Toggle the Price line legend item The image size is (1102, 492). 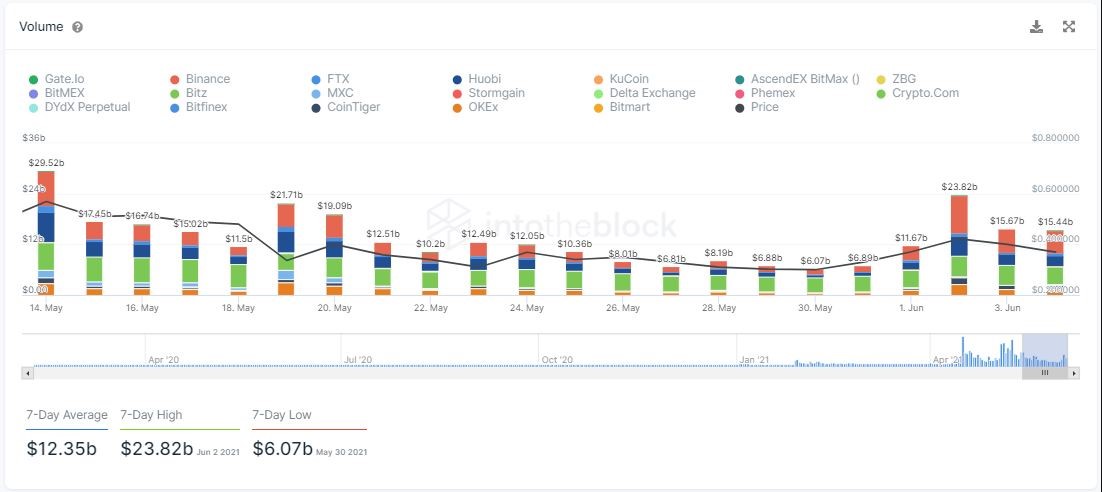[x=763, y=107]
